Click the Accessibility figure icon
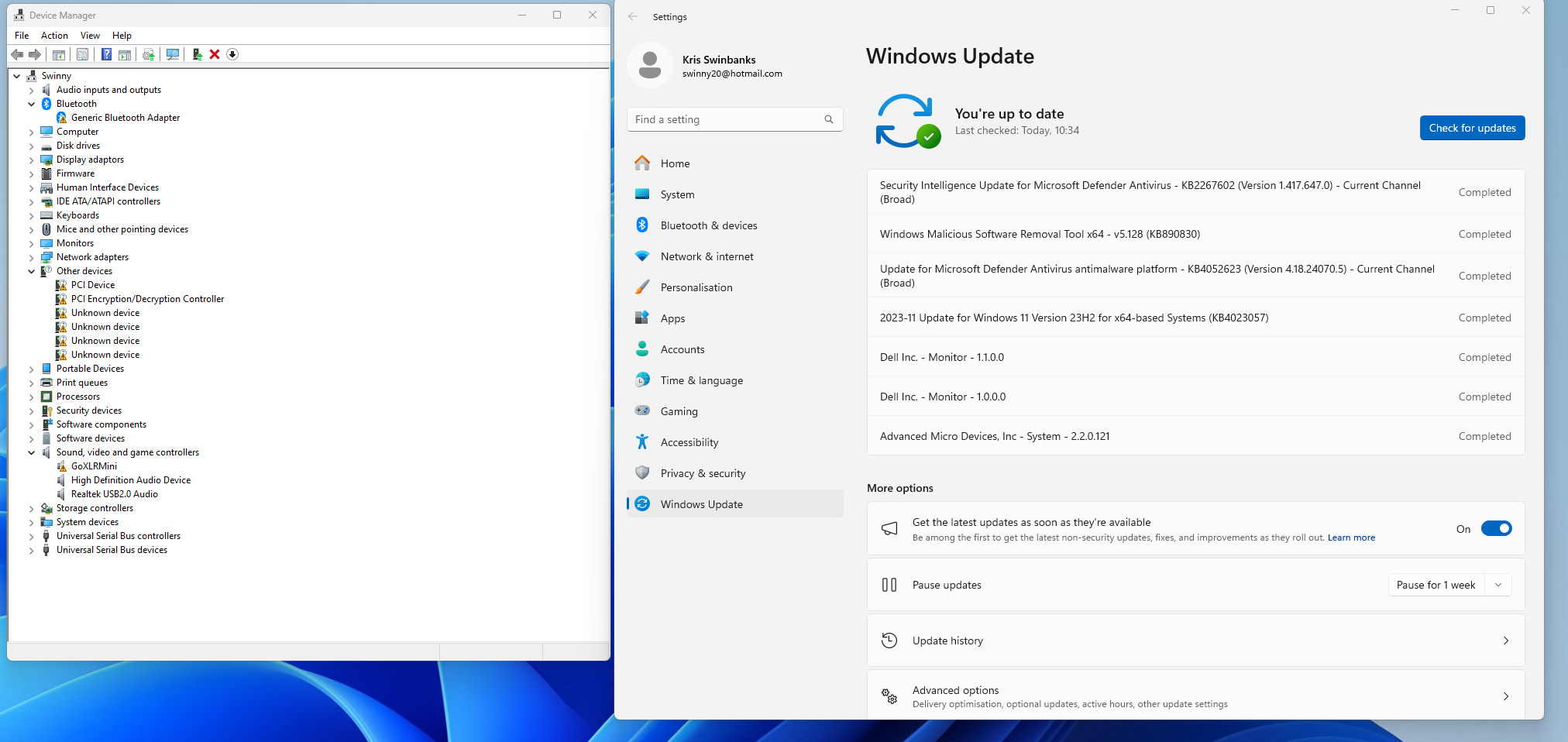Image resolution: width=1568 pixels, height=742 pixels. tap(642, 442)
